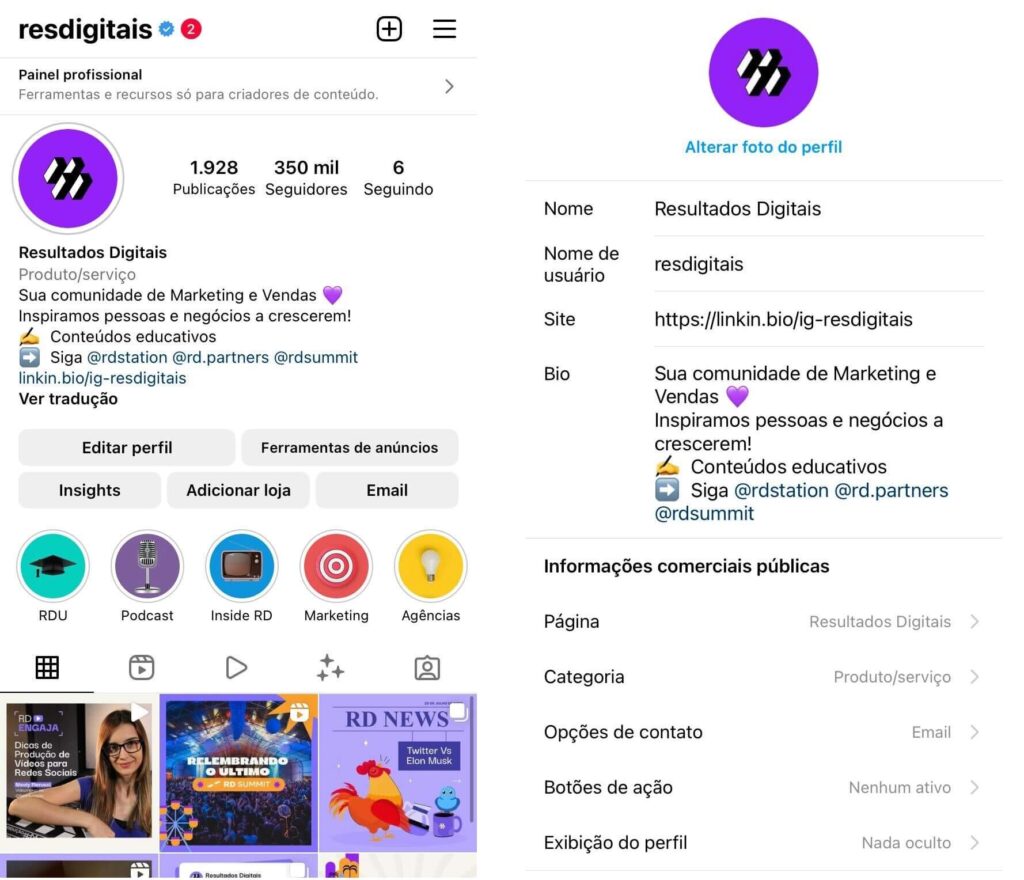
Task: Expand the Painel profissional chevron
Action: tap(449, 86)
